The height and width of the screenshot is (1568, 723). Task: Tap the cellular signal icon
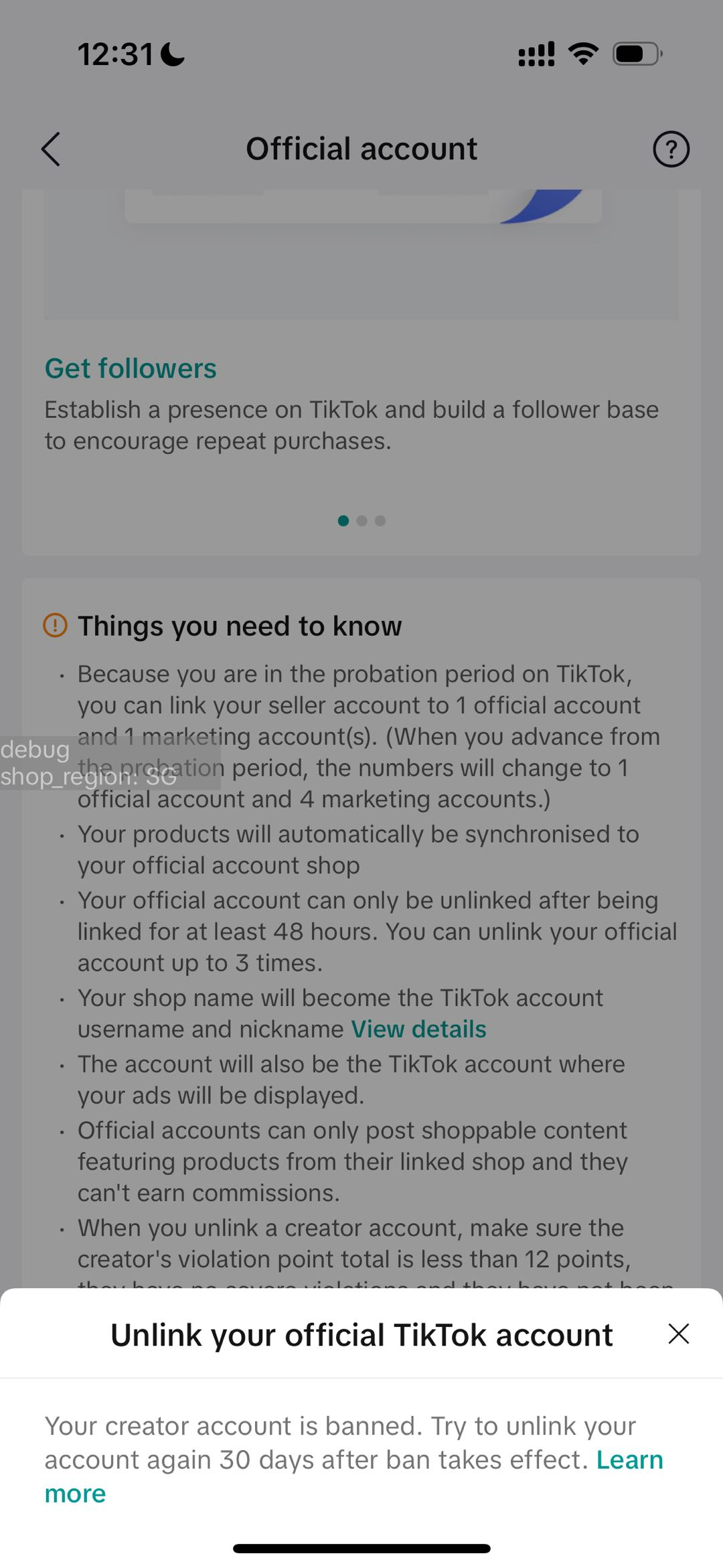click(536, 54)
